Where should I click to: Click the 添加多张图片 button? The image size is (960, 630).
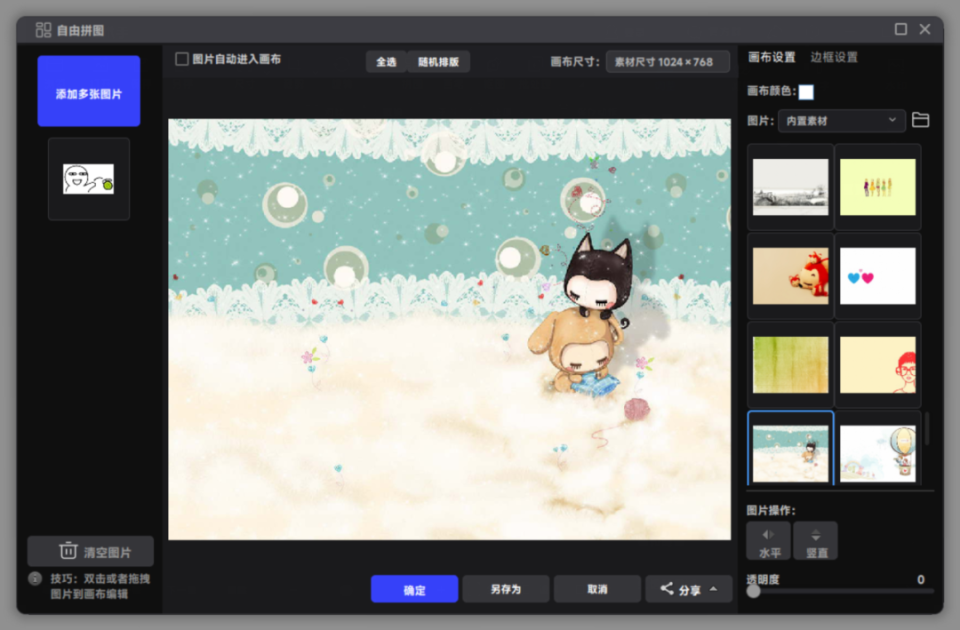pos(89,91)
